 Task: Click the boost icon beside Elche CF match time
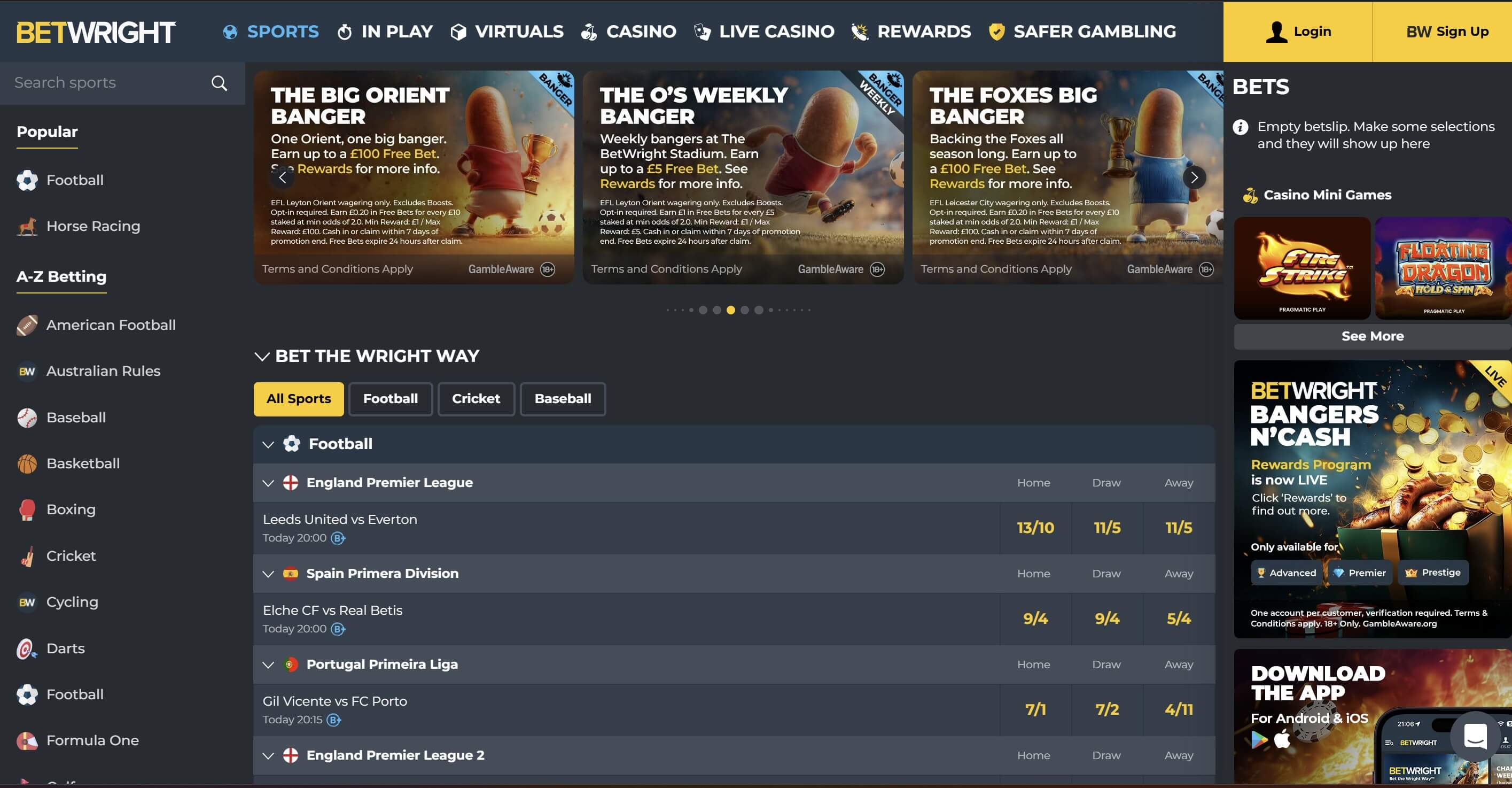[x=338, y=629]
